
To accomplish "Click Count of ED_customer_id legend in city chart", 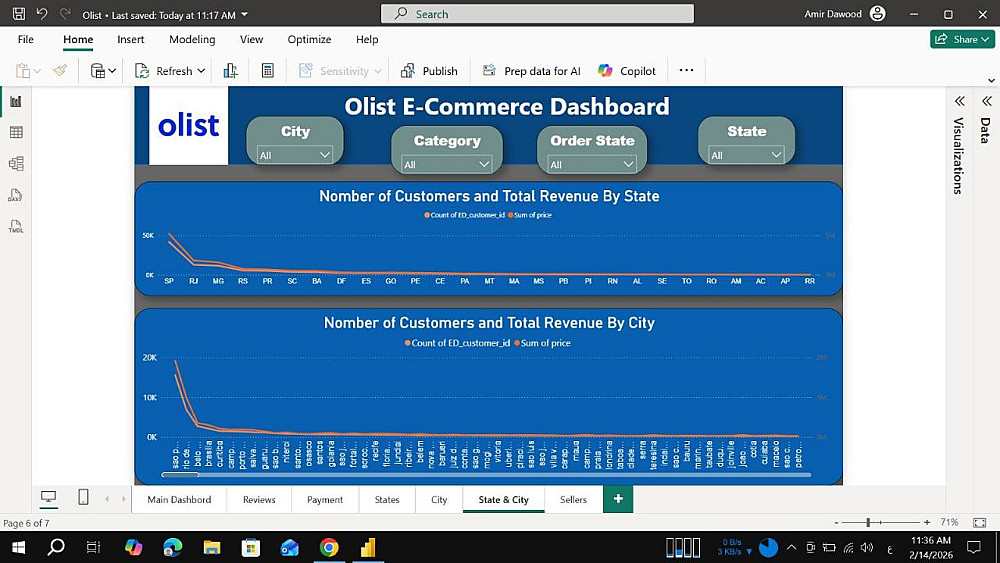I will coord(457,343).
